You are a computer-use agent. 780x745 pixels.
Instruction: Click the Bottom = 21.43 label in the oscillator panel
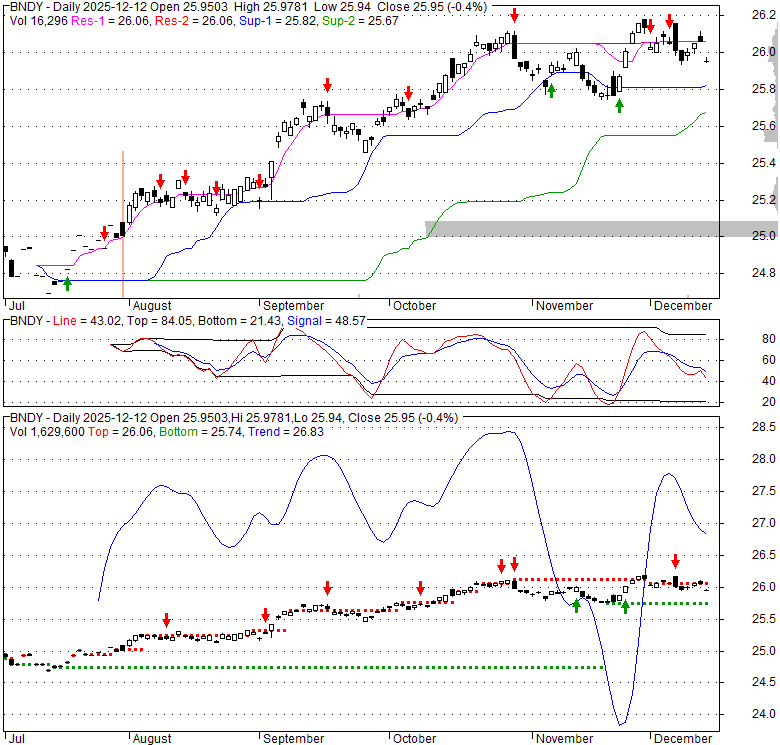point(240,321)
